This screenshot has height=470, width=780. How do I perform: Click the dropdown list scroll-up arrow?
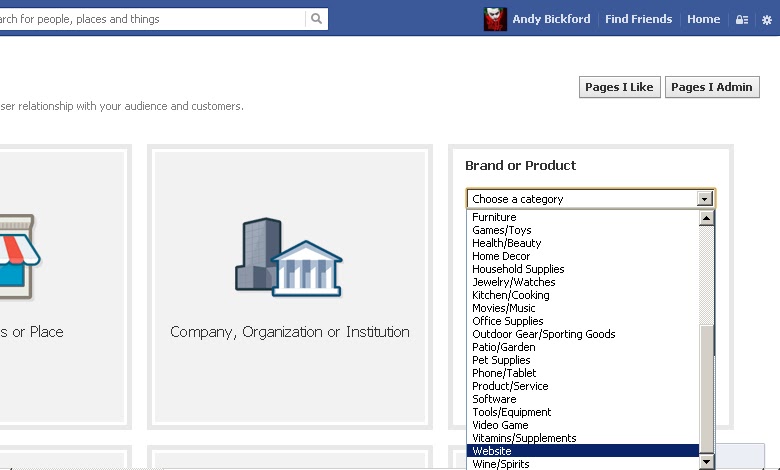coord(706,218)
